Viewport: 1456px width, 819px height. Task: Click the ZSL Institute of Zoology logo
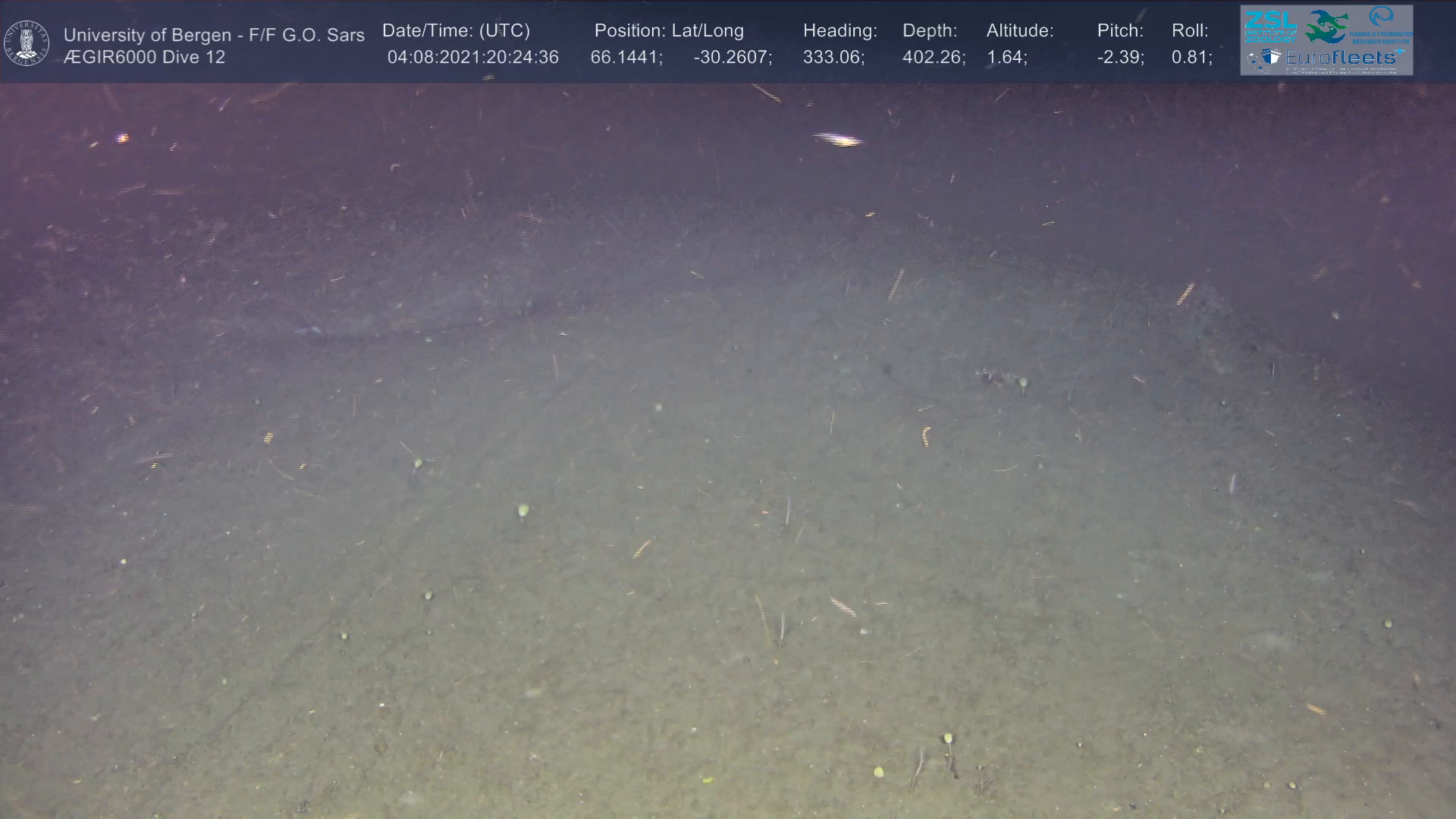1270,27
